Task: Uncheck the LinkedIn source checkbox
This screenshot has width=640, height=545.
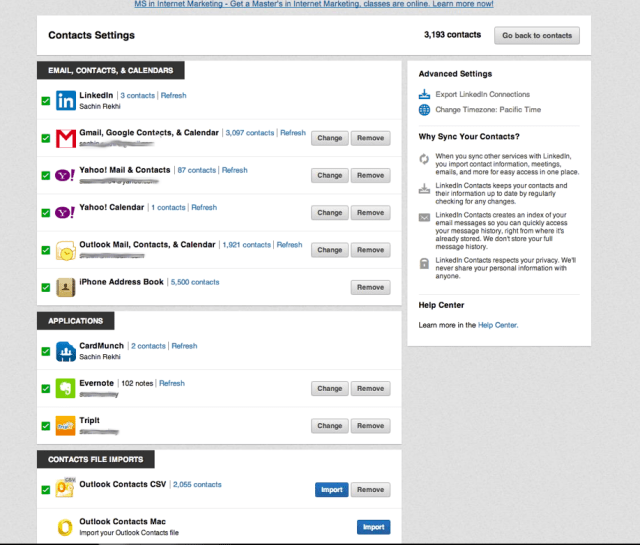Action: [46, 101]
